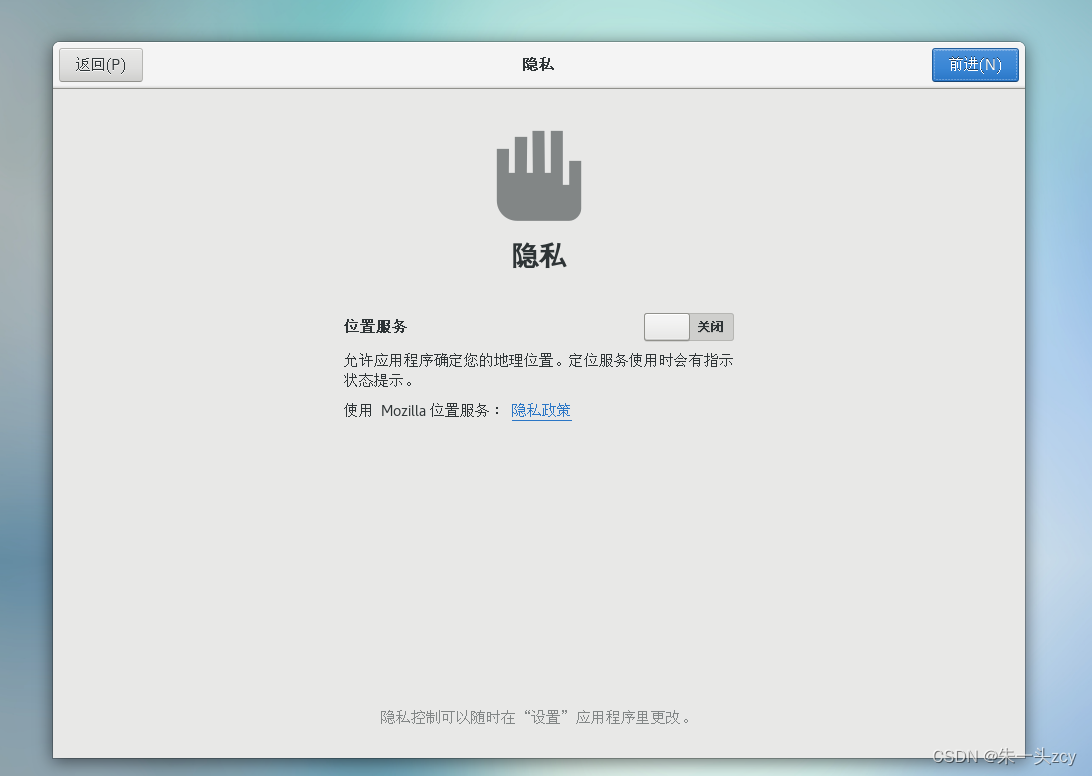Click the 返回(P) back button
Screen dimensions: 1092x776
click(101, 65)
